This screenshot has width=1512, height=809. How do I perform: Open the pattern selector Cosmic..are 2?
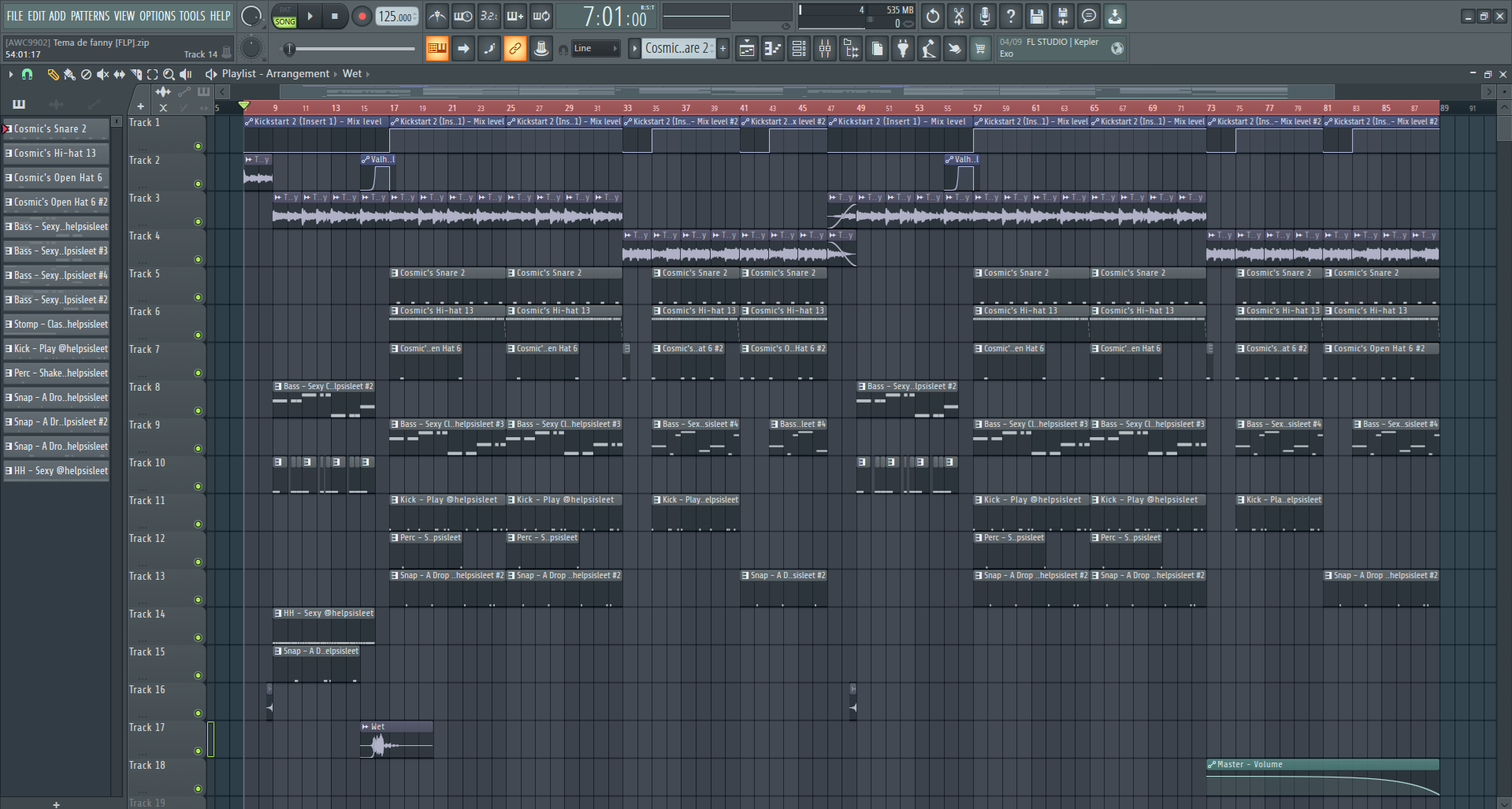[x=678, y=49]
